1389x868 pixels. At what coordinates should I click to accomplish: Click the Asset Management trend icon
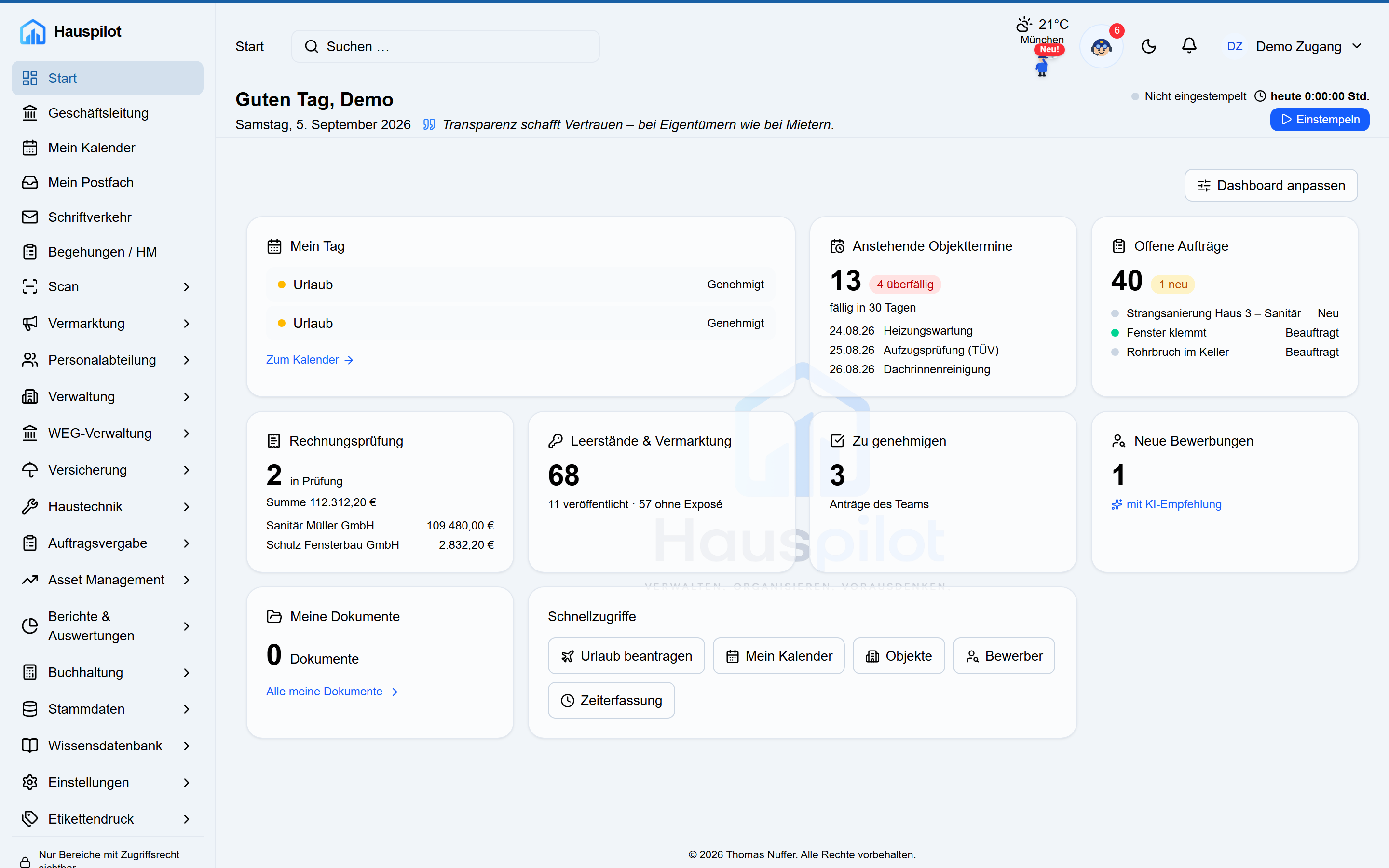[x=30, y=580]
